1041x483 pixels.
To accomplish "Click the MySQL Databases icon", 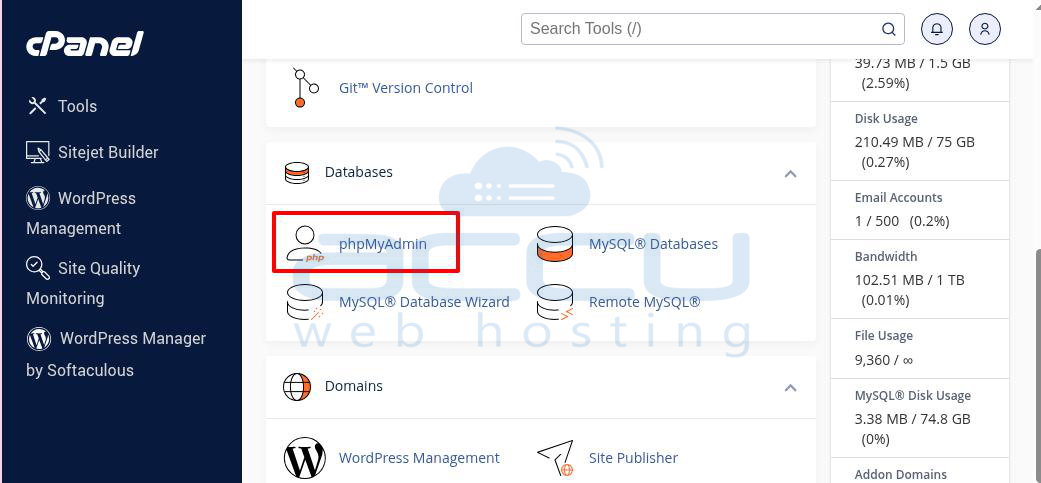I will [554, 243].
